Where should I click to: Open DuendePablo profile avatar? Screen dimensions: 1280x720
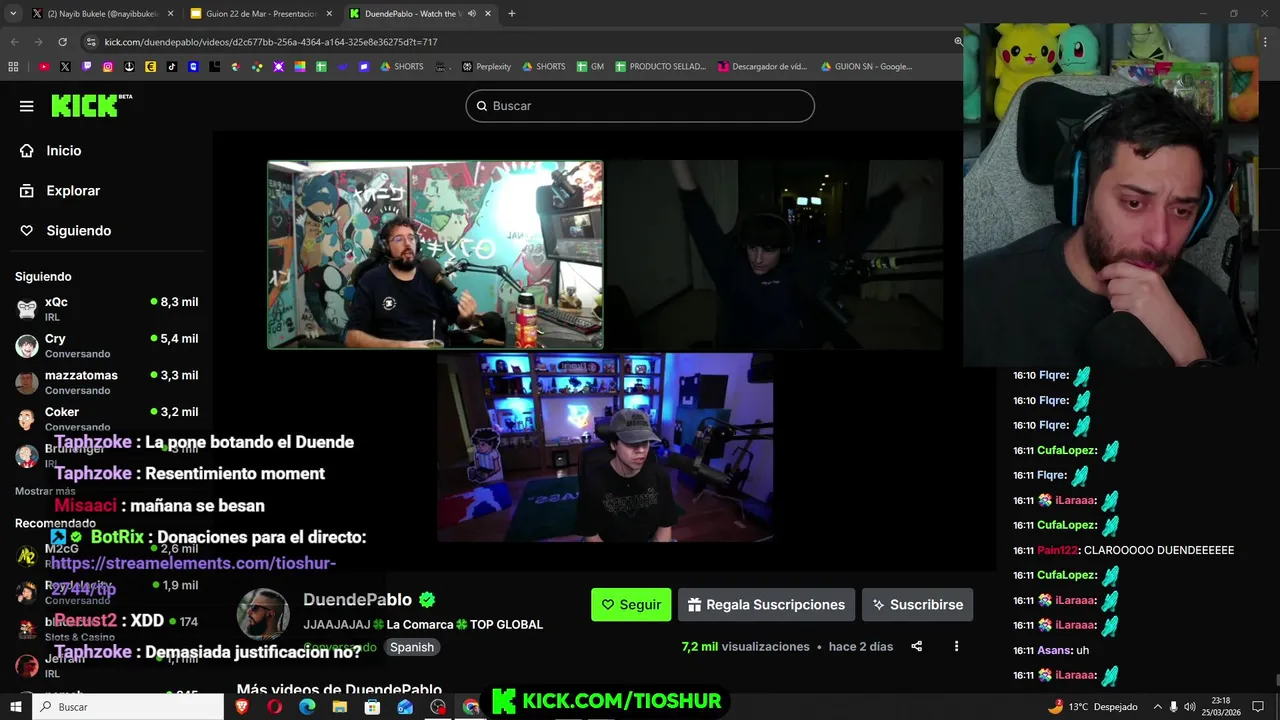[x=263, y=613]
